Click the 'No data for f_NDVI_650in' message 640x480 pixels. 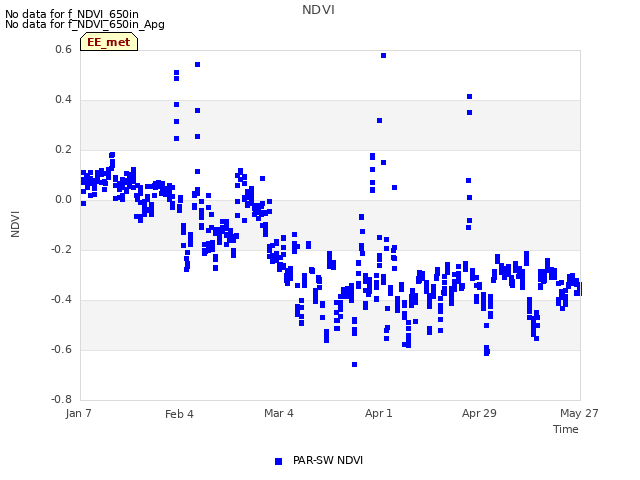pyautogui.click(x=72, y=14)
